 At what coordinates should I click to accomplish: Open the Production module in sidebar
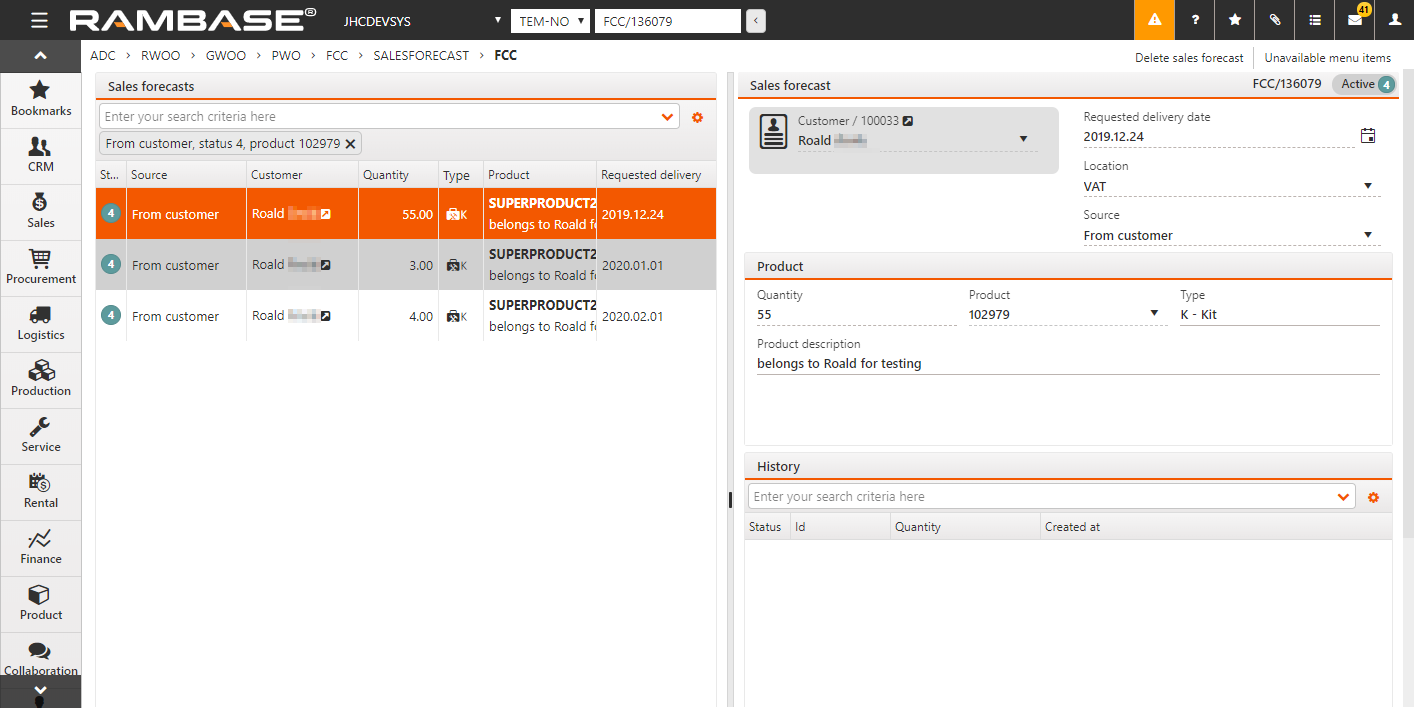click(41, 378)
